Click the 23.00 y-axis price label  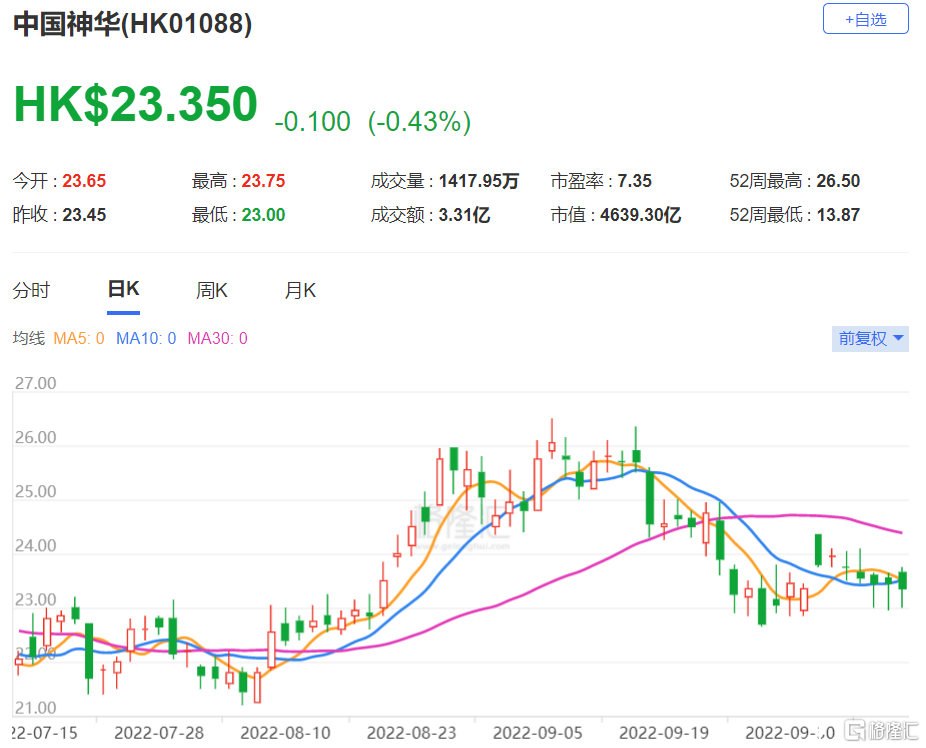(x=35, y=600)
